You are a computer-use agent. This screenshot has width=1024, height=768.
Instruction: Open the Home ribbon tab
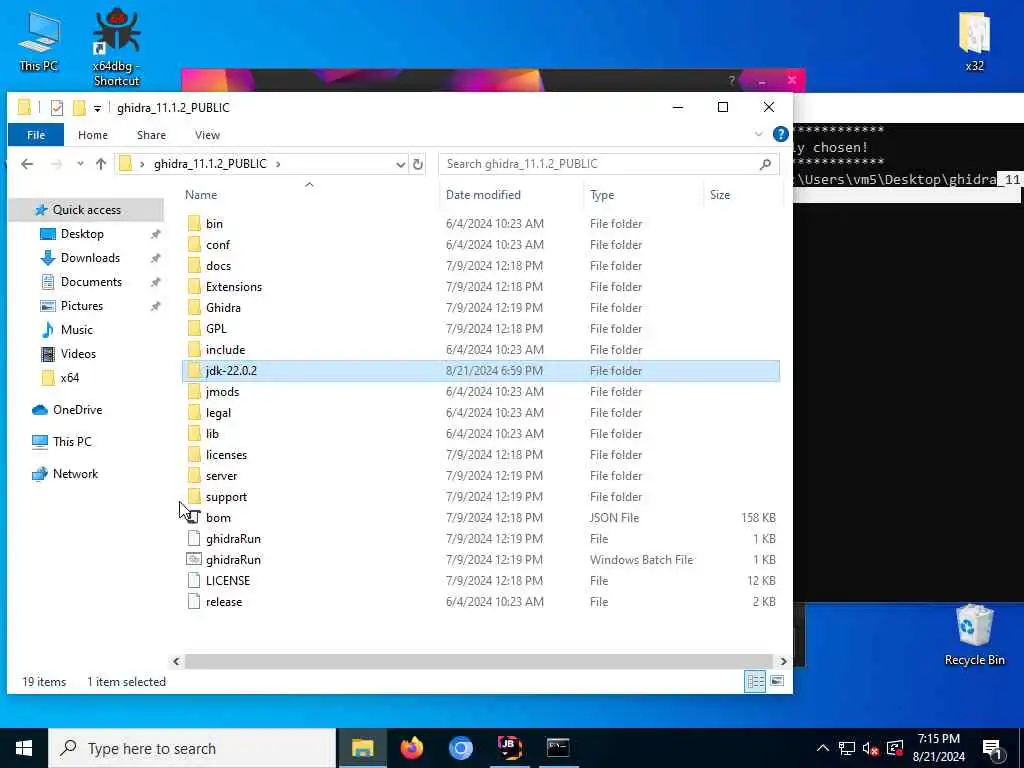coord(93,135)
